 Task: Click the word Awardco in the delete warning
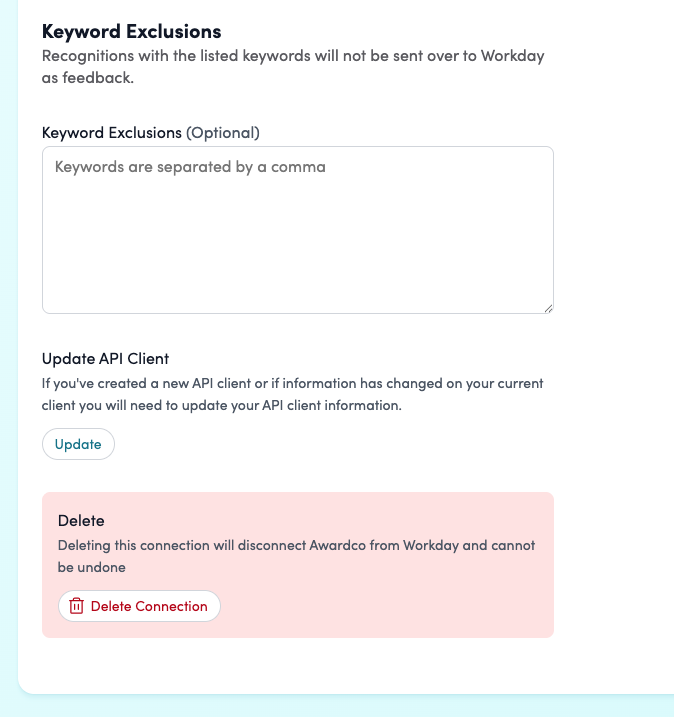[309, 545]
